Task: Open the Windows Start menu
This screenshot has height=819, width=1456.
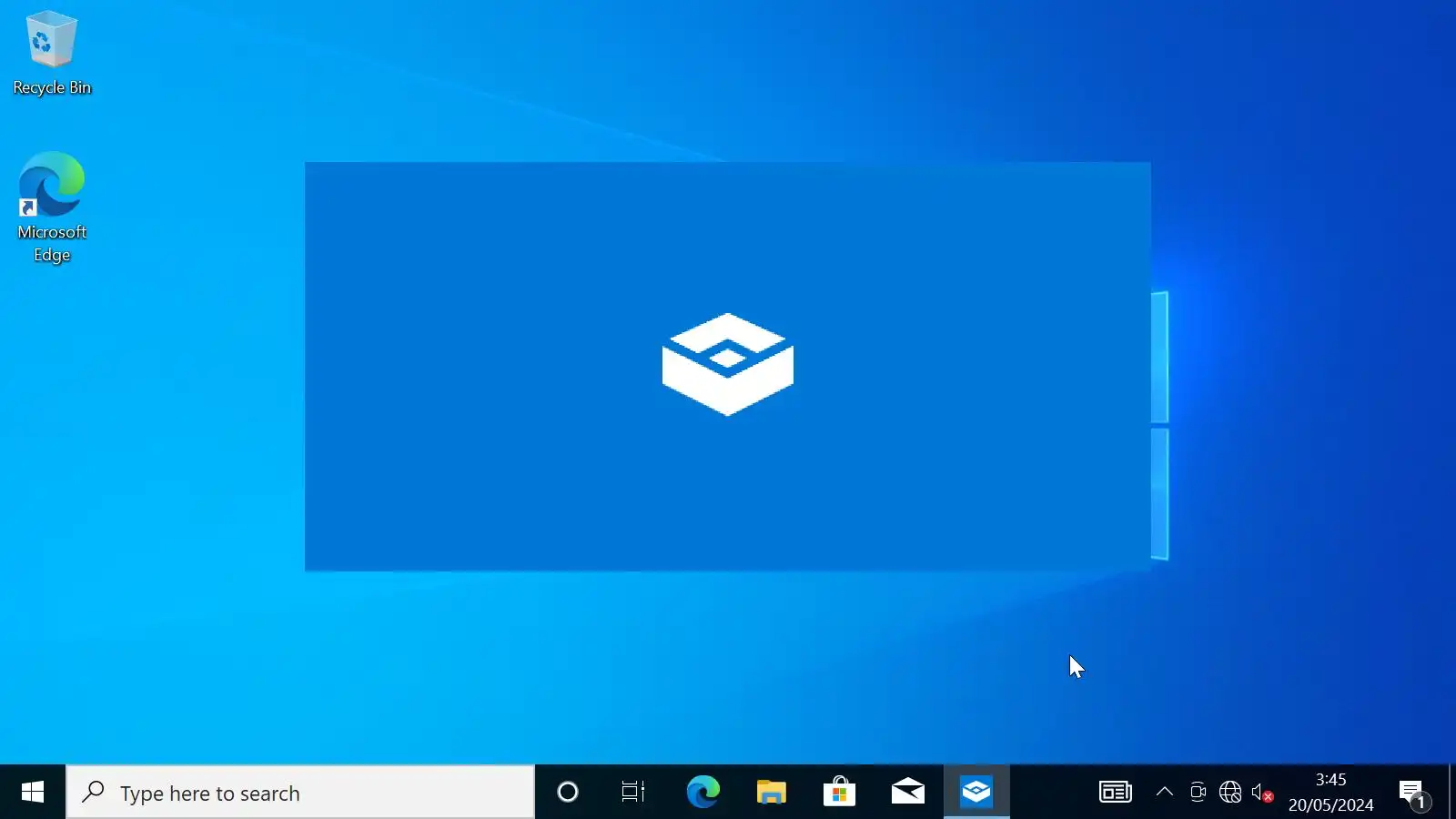Action: (x=33, y=793)
